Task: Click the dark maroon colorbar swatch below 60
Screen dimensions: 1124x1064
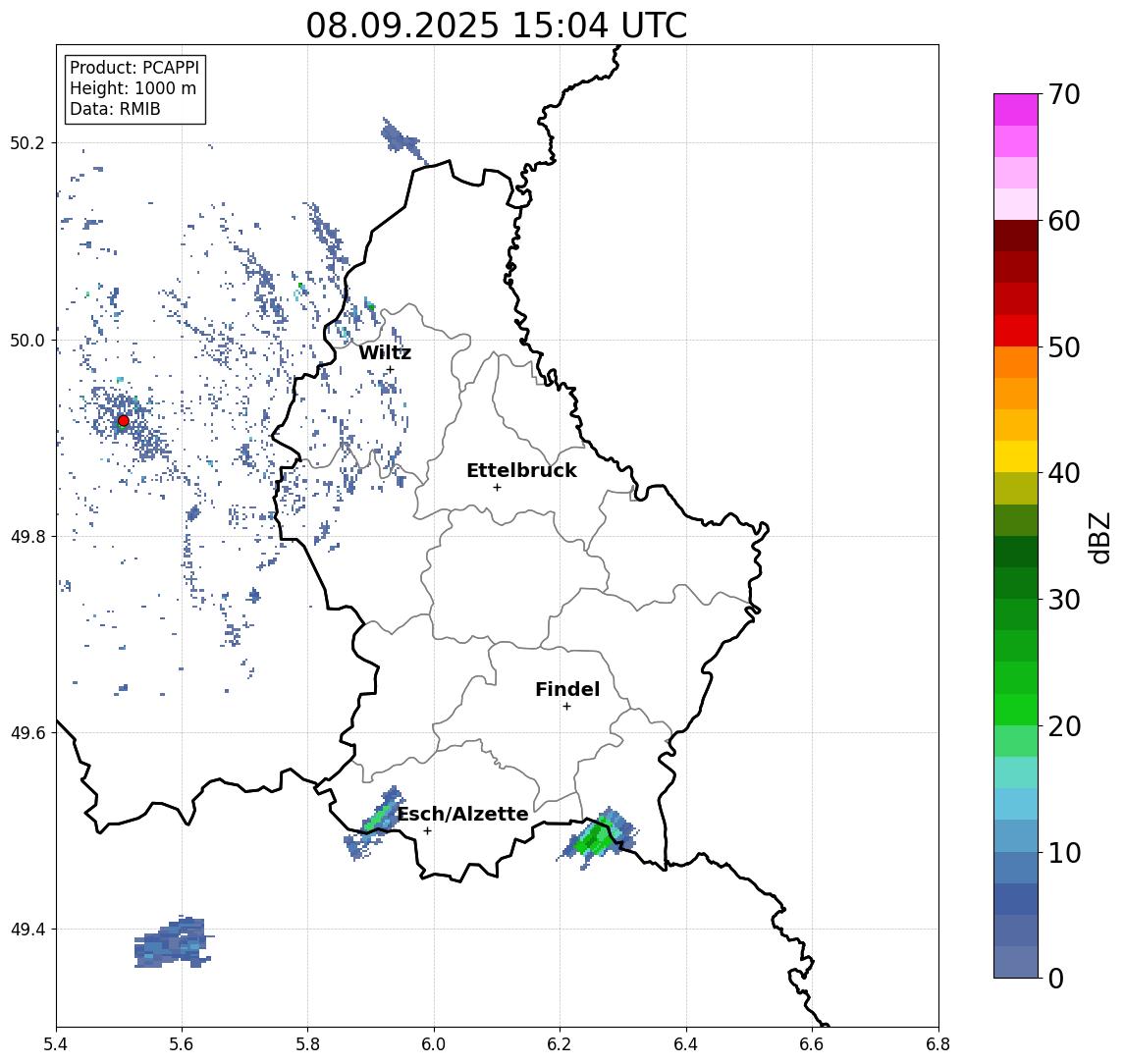Action: coord(1016,236)
